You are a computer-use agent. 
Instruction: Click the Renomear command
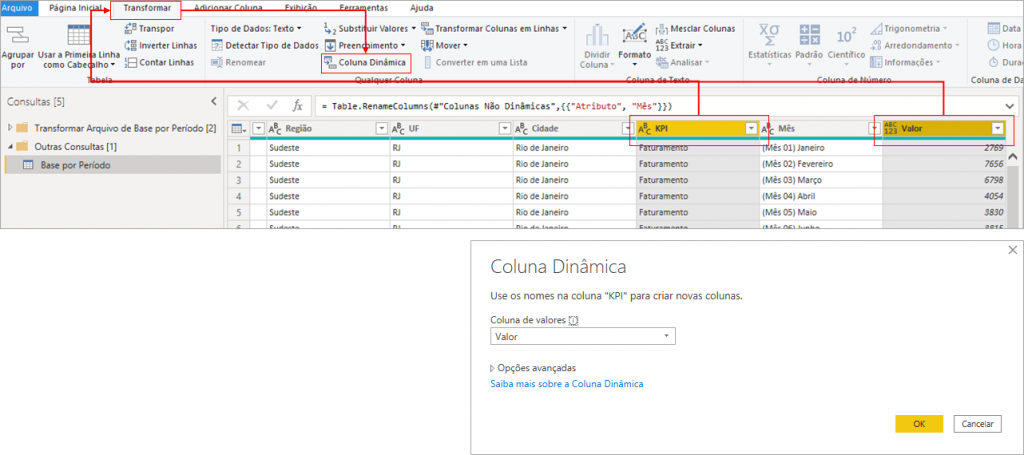point(238,62)
